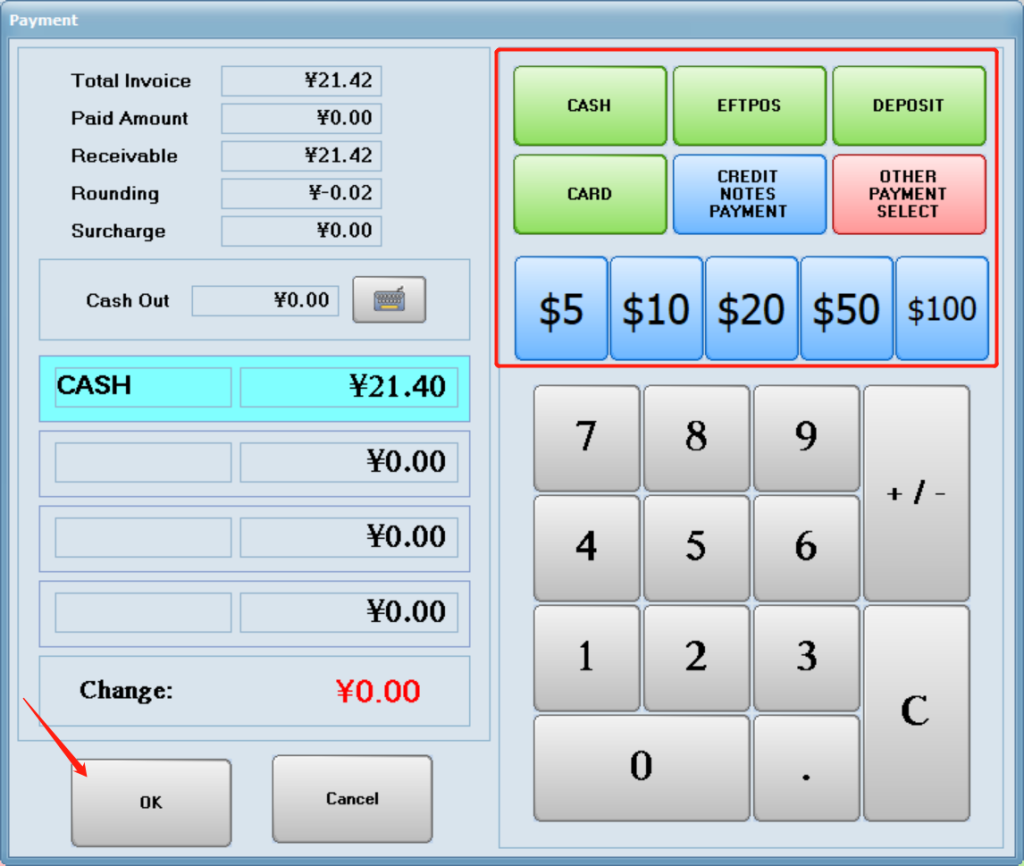Screen dimensions: 1024x866
Task: Select CASH payment method
Action: 589,106
